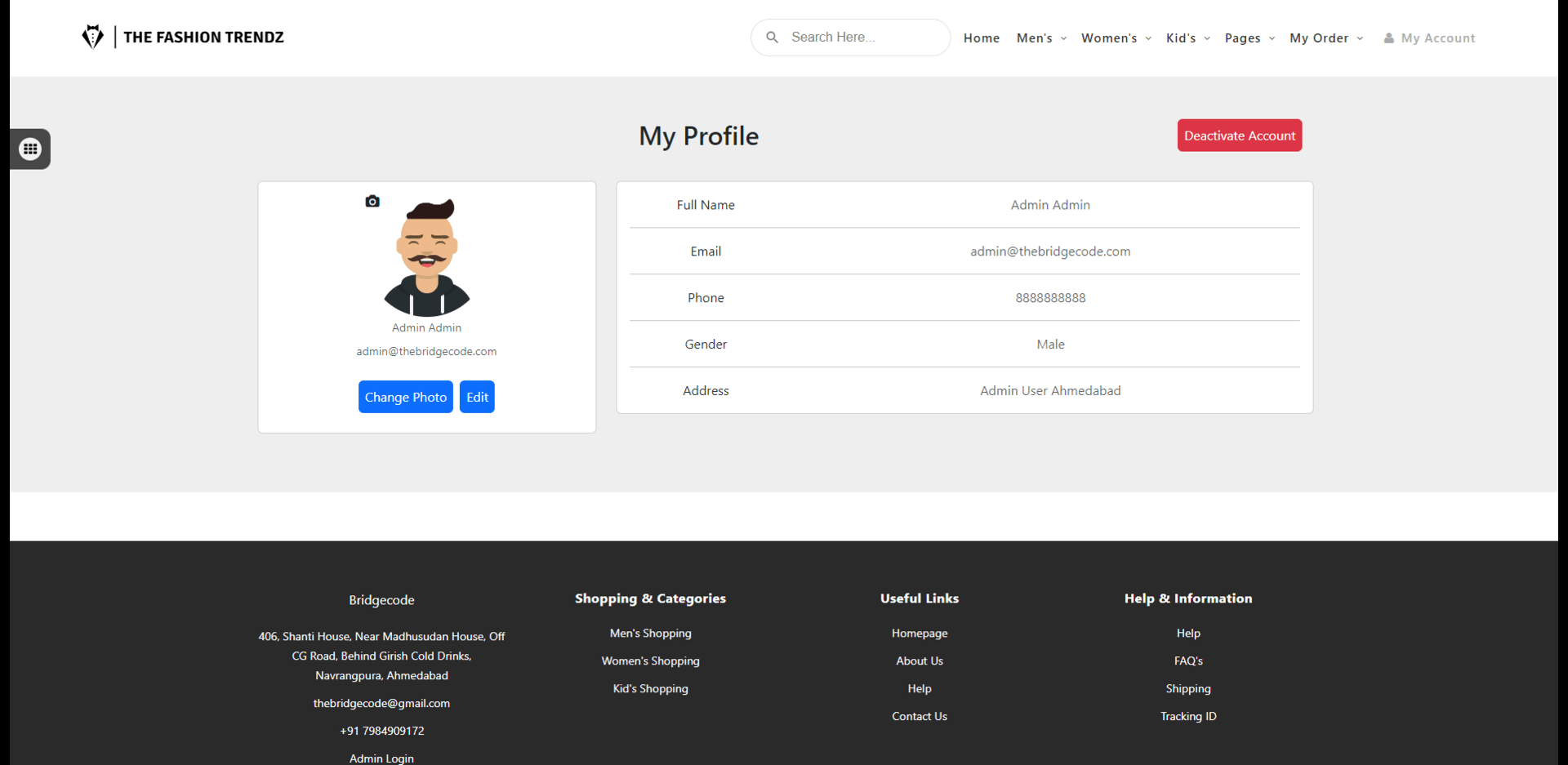This screenshot has height=765, width=1568.
Task: Expand the Kid's dropdown menu
Action: pyautogui.click(x=1188, y=38)
